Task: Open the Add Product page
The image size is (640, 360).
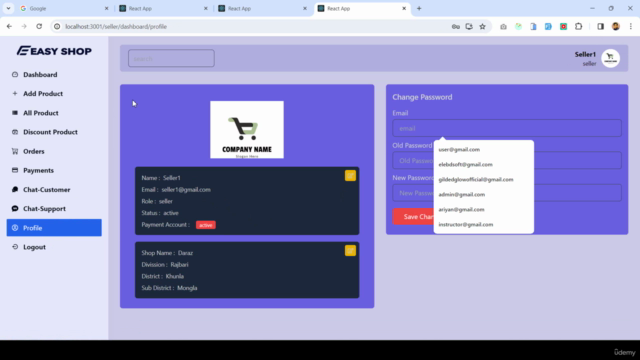Action: tap(43, 94)
